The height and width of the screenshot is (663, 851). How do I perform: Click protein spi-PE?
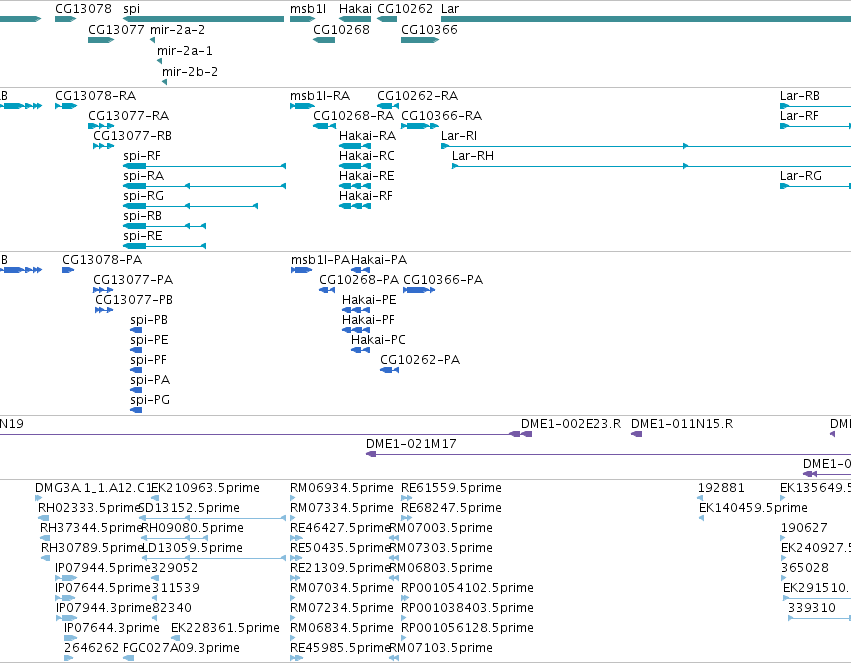[x=149, y=340]
